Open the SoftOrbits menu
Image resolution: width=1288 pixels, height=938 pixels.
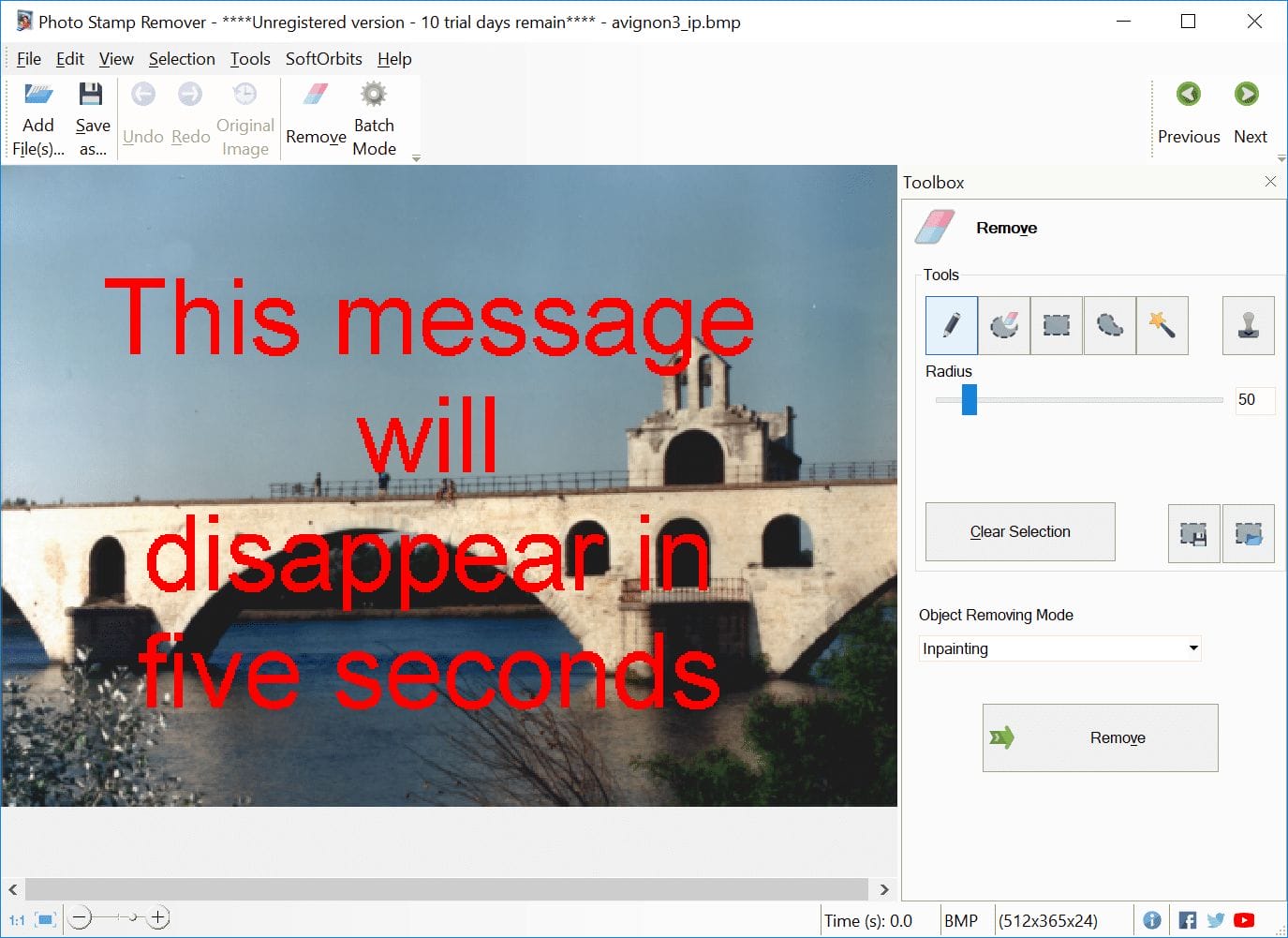323,59
